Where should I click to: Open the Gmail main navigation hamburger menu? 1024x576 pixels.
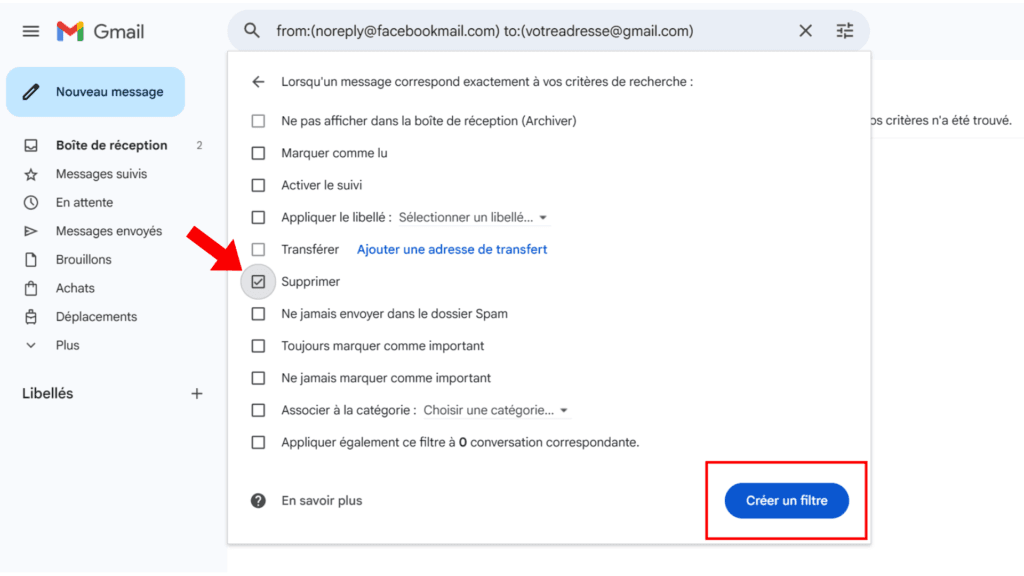[x=30, y=30]
